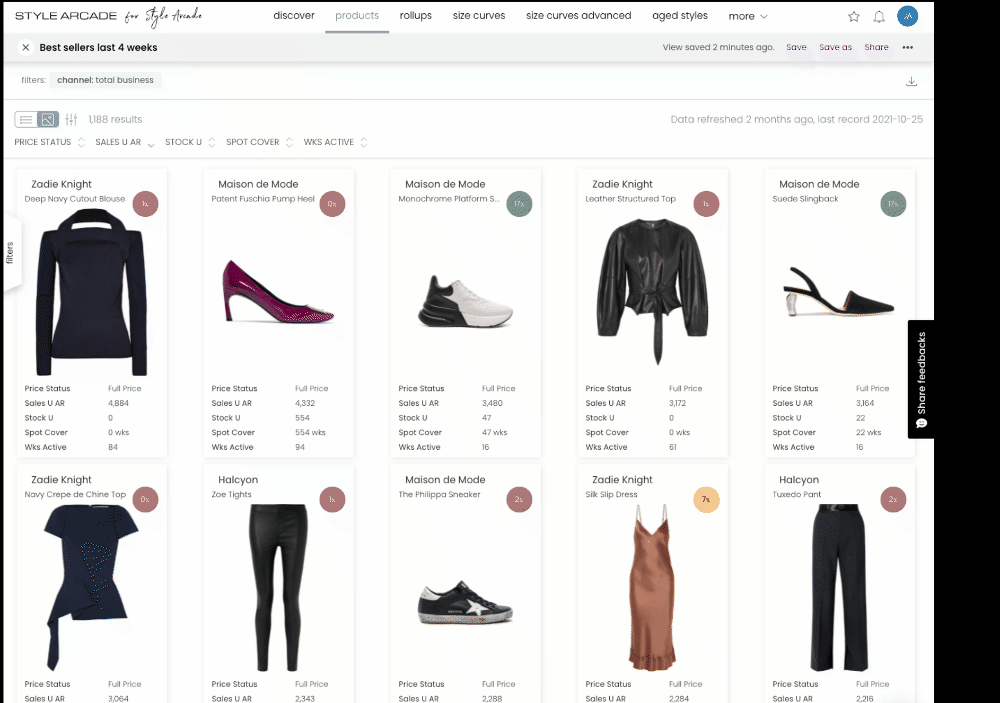Click the channel: total business filter chip
This screenshot has height=703, width=1000.
[105, 80]
